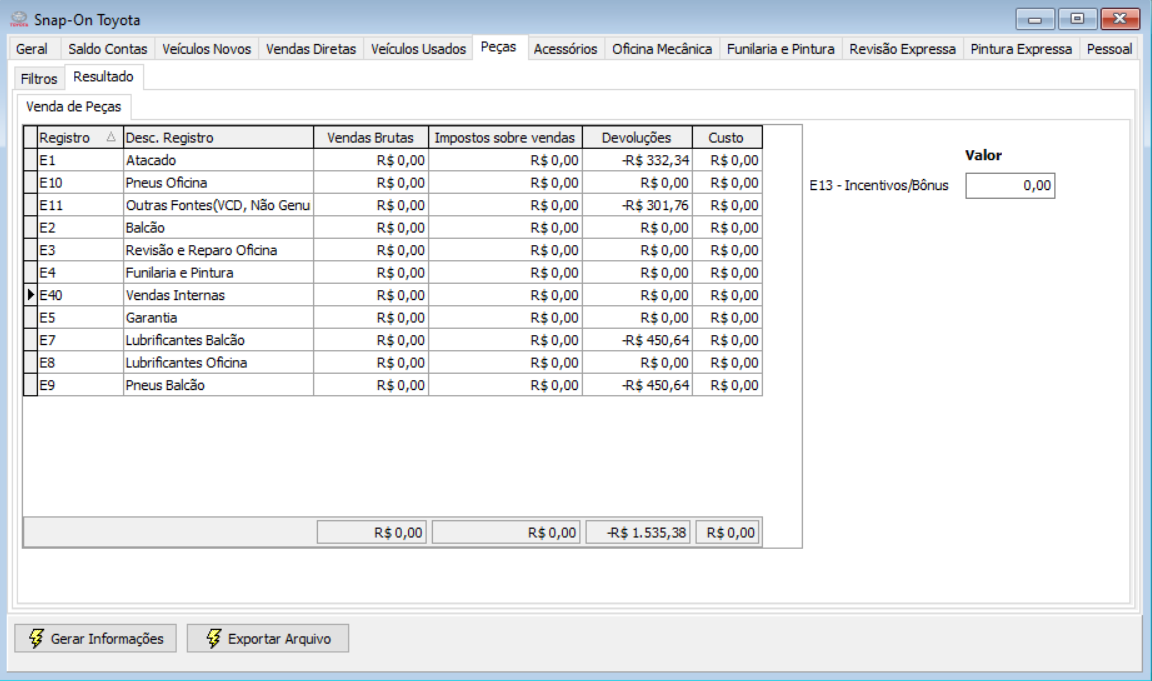Select the Lubrificantes Oficina cell
Screen dimensions: 1152x681
coord(218,363)
